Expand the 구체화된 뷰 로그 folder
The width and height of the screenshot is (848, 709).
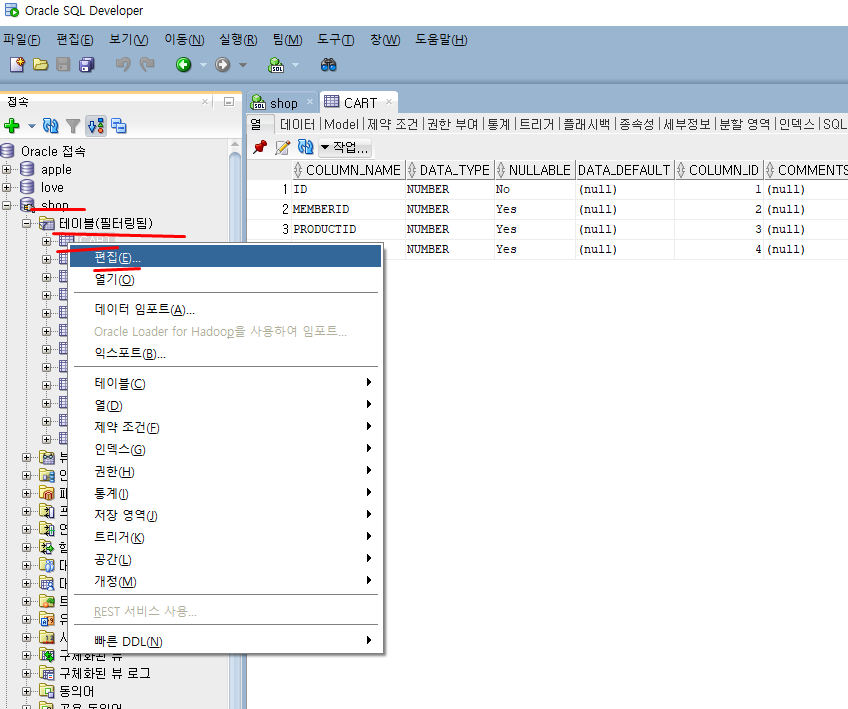coord(26,673)
